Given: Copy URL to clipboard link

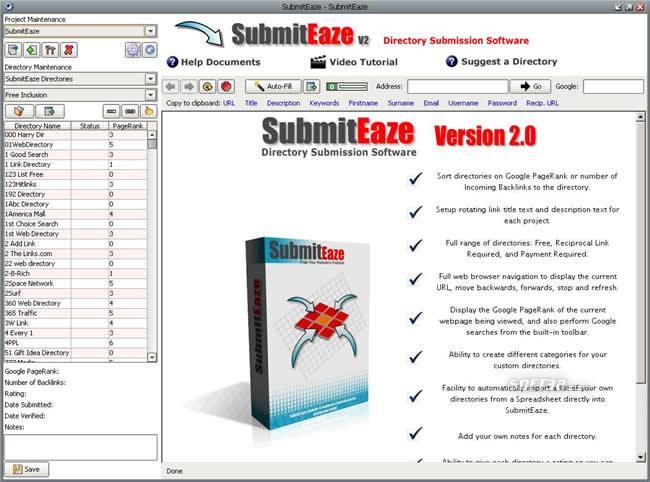Looking at the screenshot, I should tap(229, 103).
